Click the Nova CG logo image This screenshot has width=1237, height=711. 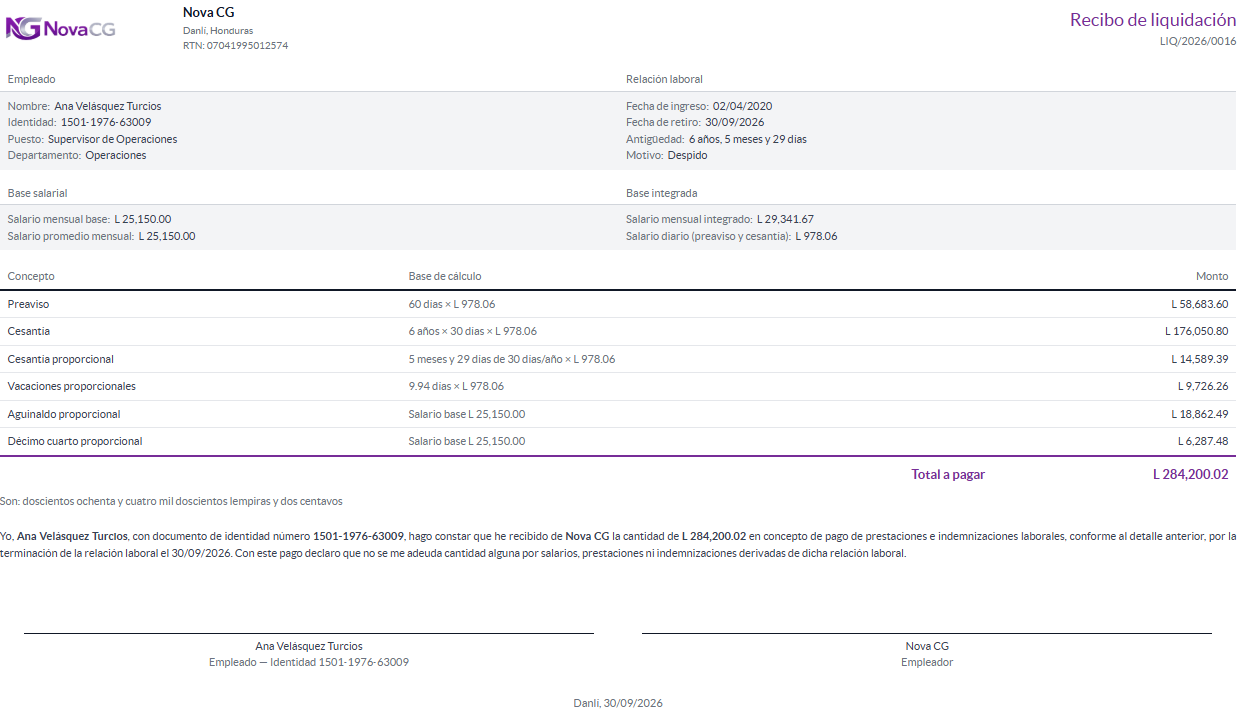[61, 28]
